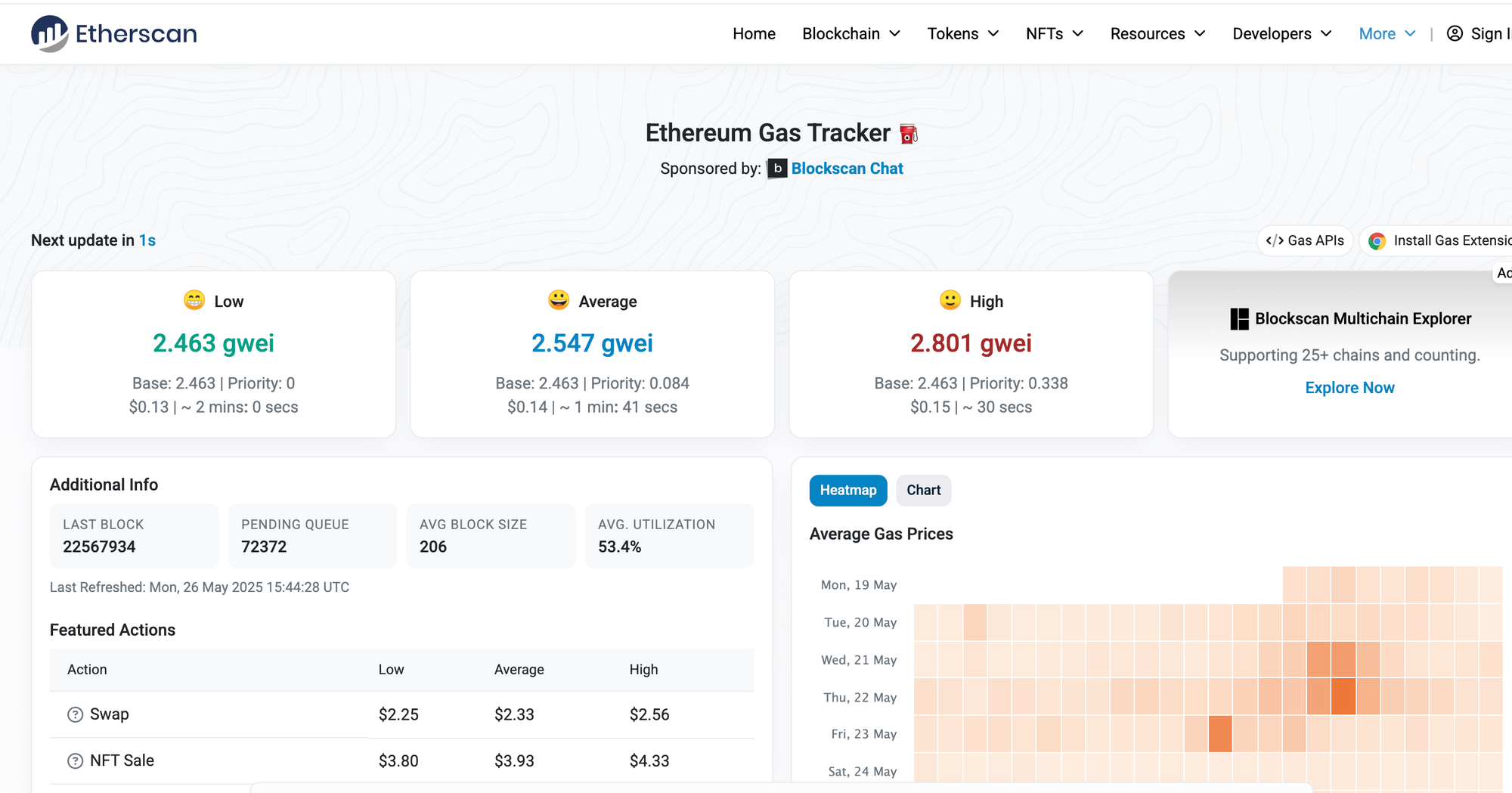Expand the Blockchain dropdown menu
The height and width of the screenshot is (793, 1512).
(x=851, y=33)
